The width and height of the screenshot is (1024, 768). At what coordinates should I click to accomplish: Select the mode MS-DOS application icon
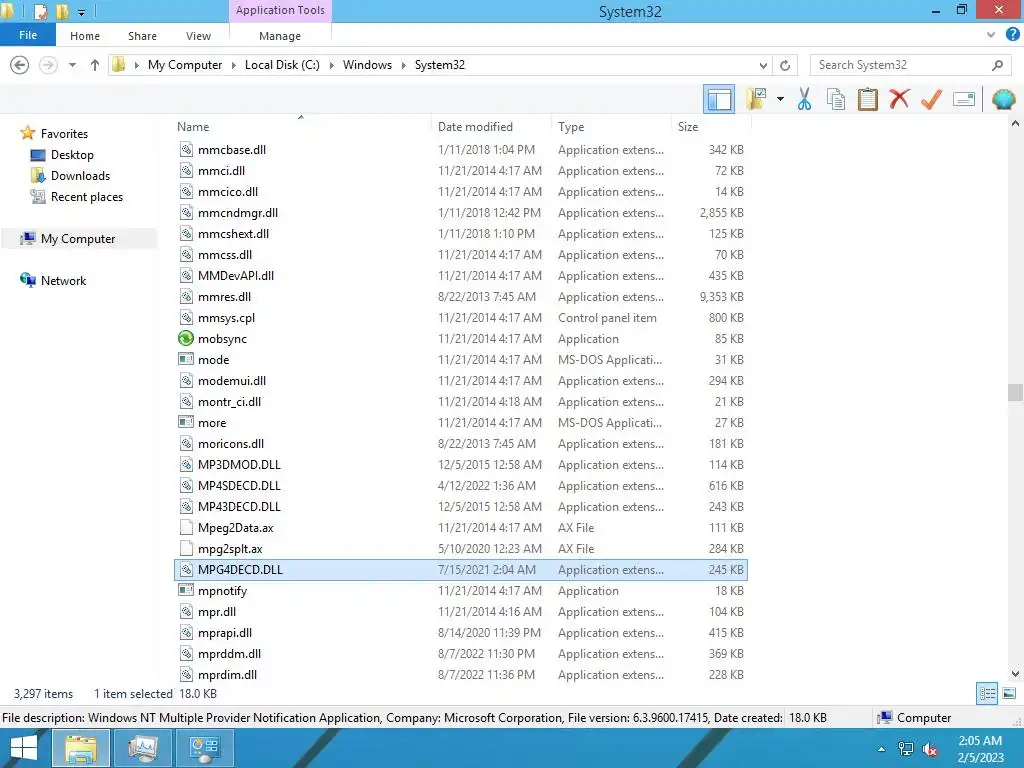[185, 359]
